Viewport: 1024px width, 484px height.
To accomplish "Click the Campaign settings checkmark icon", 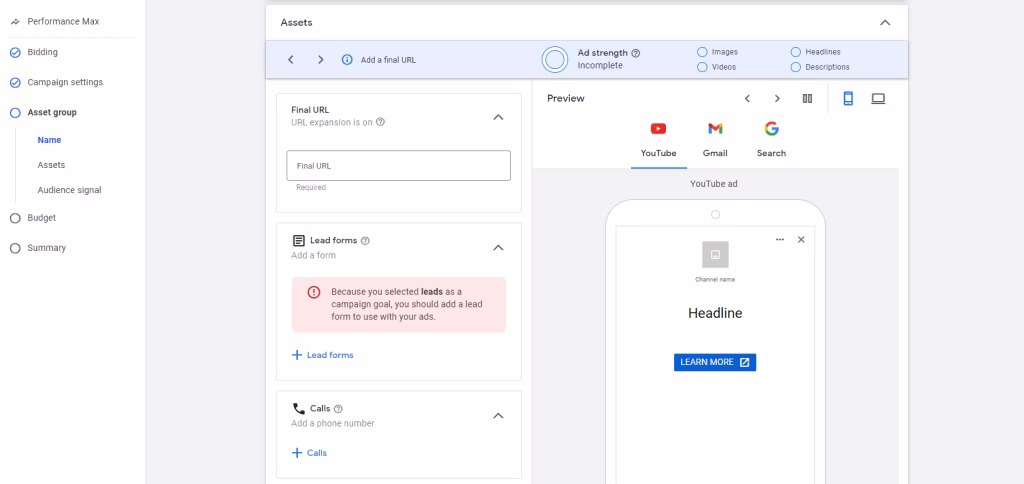I will click(x=16, y=82).
